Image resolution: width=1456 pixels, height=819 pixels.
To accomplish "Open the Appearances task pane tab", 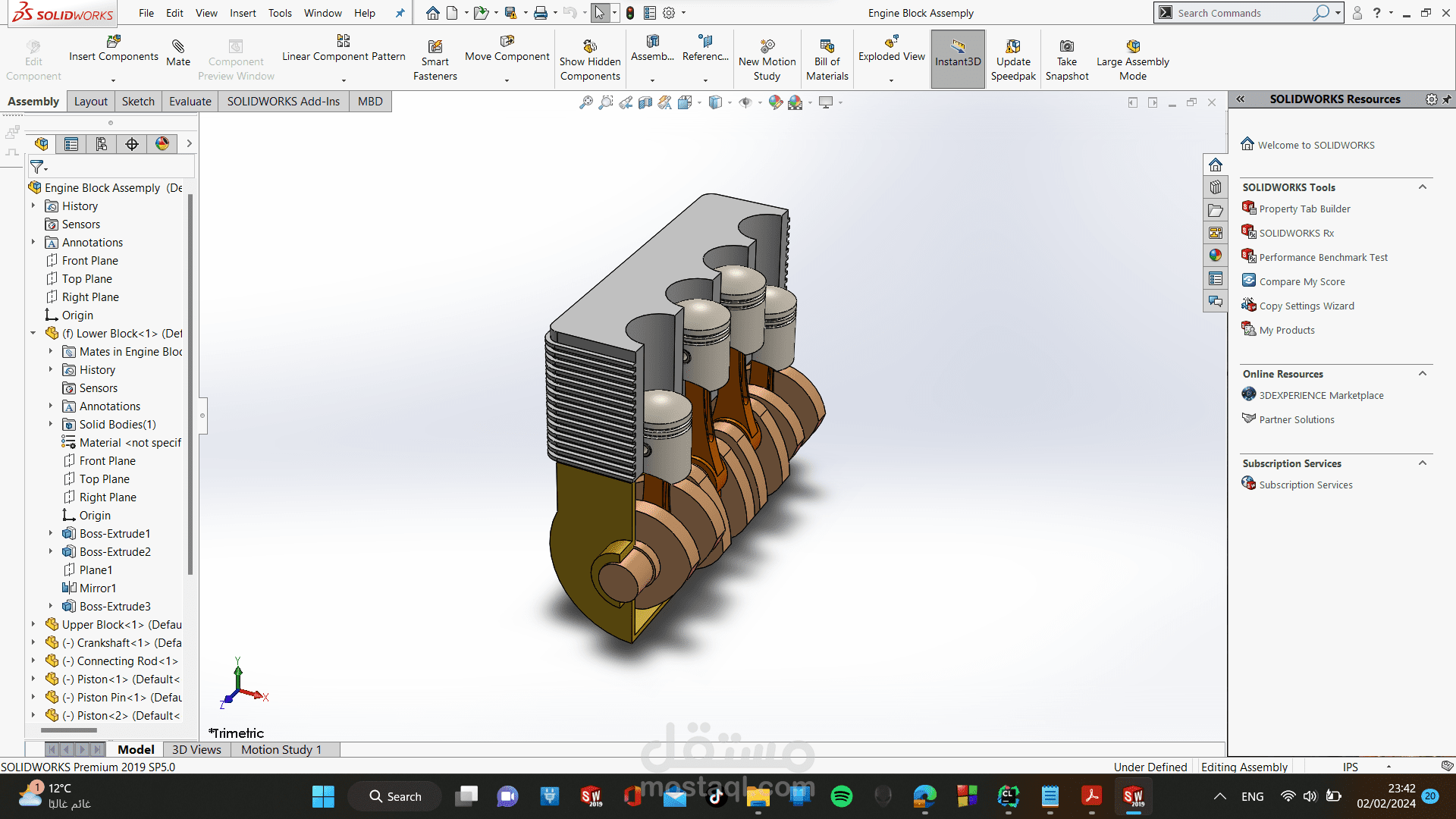I will [x=1216, y=256].
